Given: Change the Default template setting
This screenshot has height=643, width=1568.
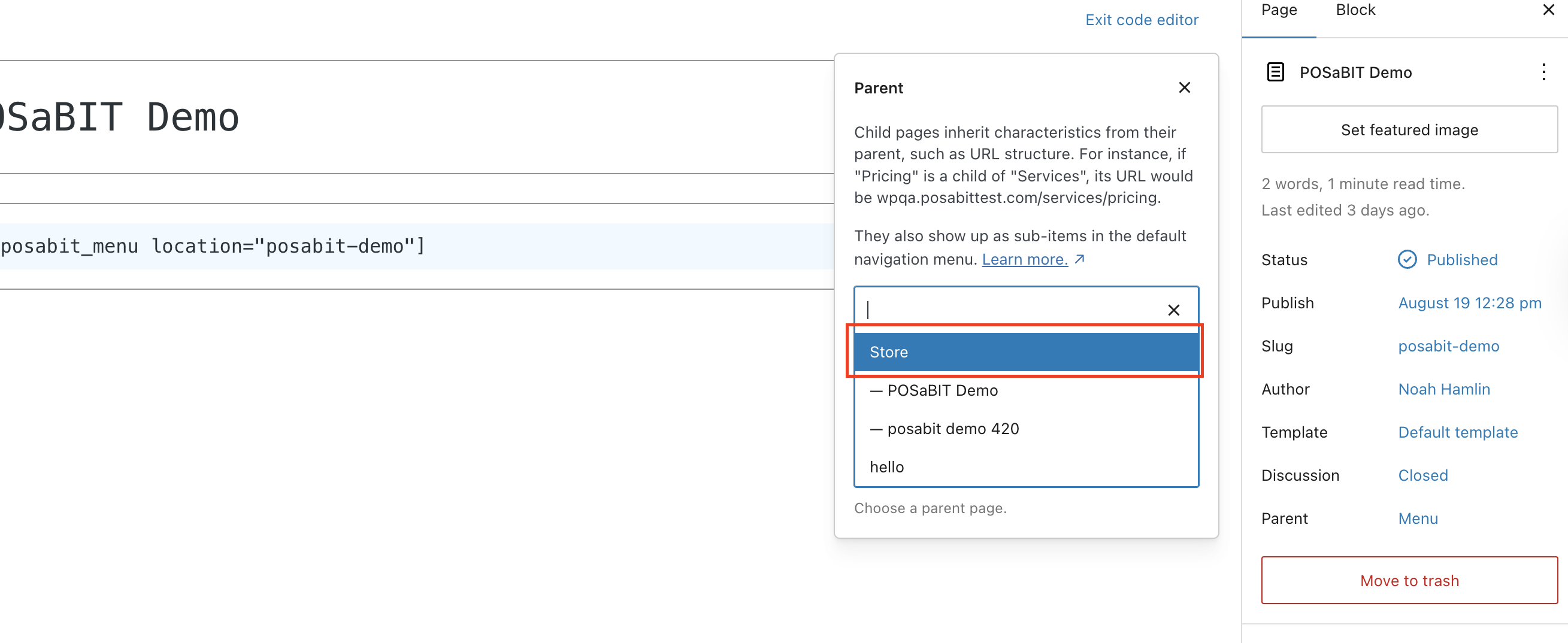Looking at the screenshot, I should click(1457, 432).
